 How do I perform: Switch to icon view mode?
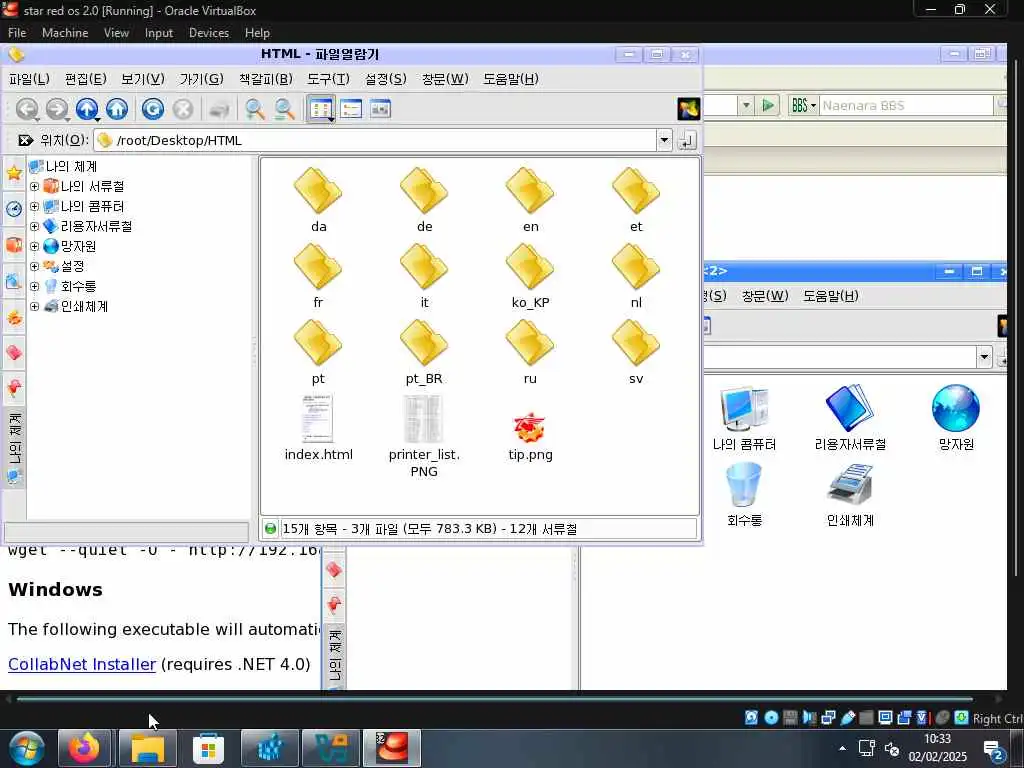pos(321,109)
